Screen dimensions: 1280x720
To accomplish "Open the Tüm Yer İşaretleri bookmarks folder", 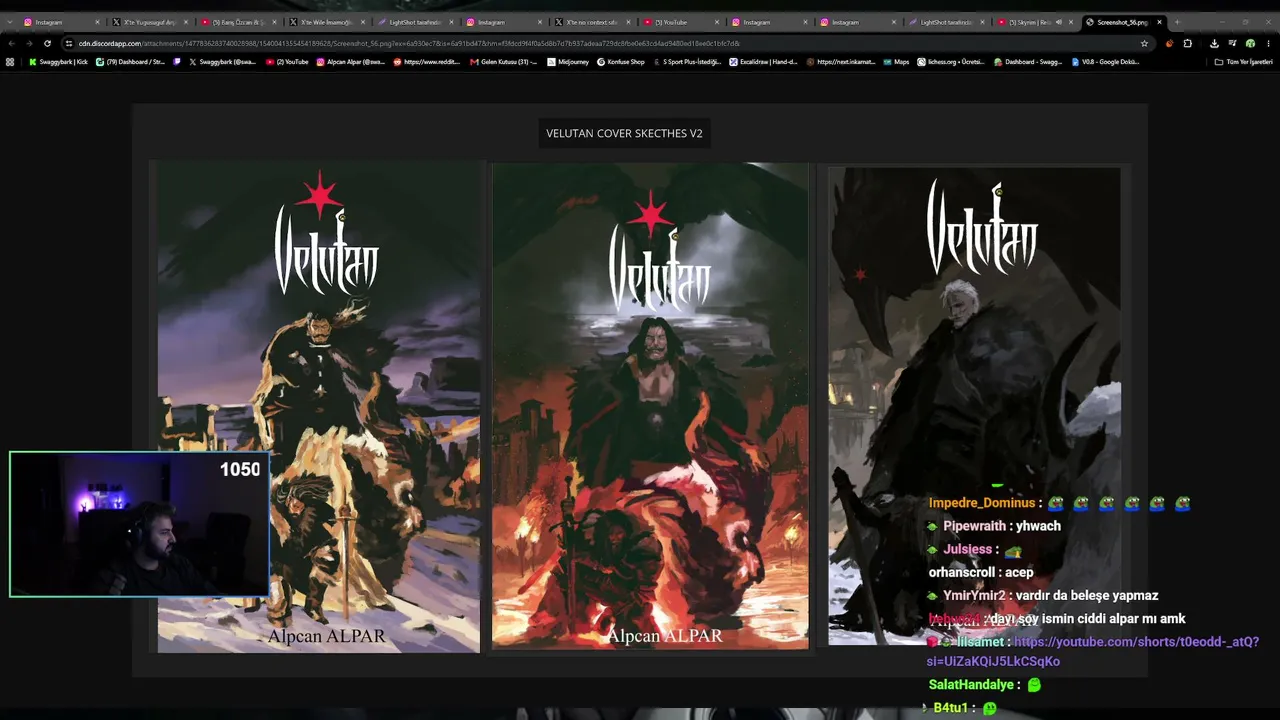I will [1243, 62].
